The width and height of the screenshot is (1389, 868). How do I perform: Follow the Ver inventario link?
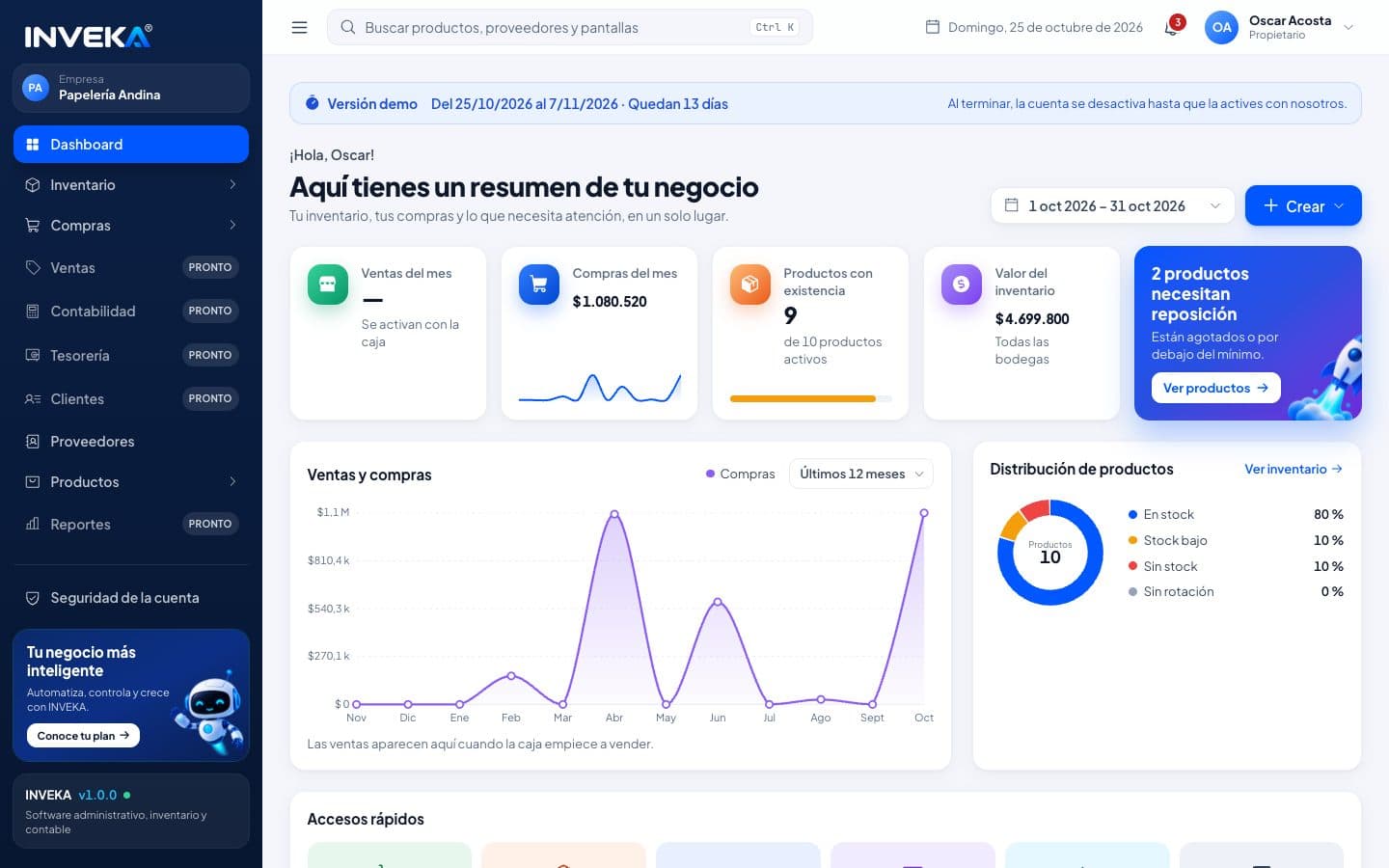[1294, 469]
